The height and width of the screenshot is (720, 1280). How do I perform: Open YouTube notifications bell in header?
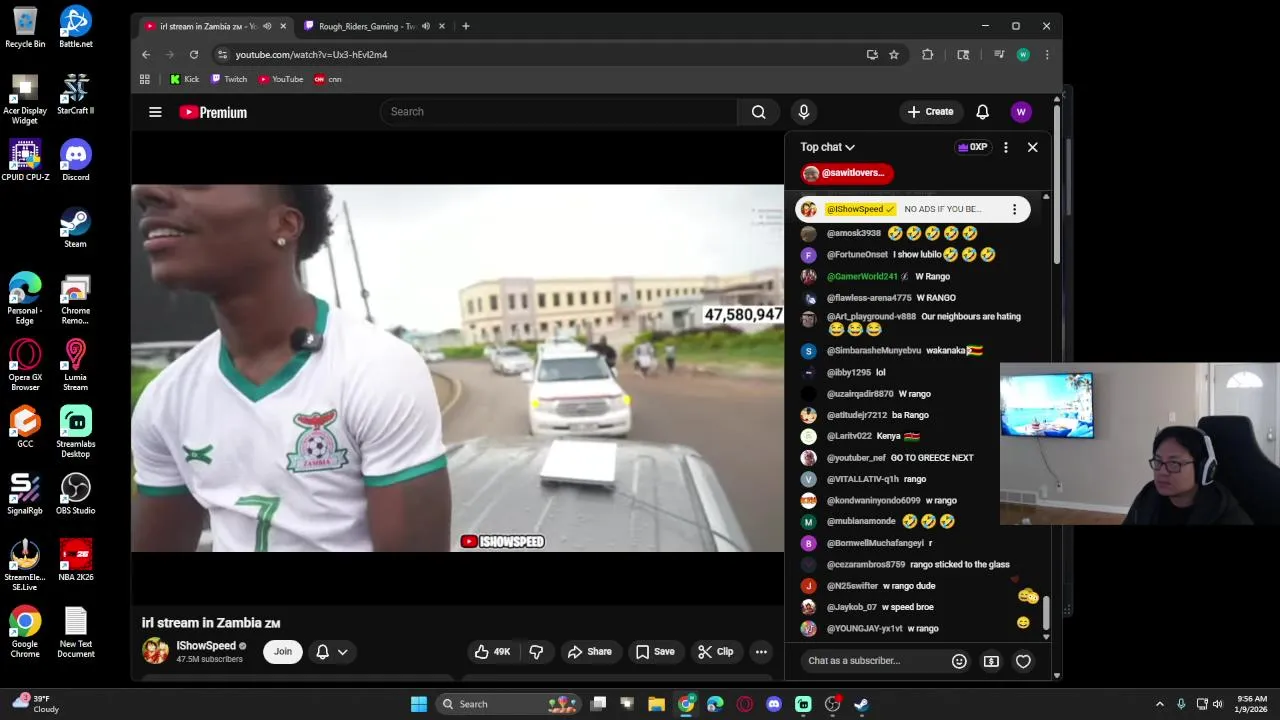pos(982,112)
